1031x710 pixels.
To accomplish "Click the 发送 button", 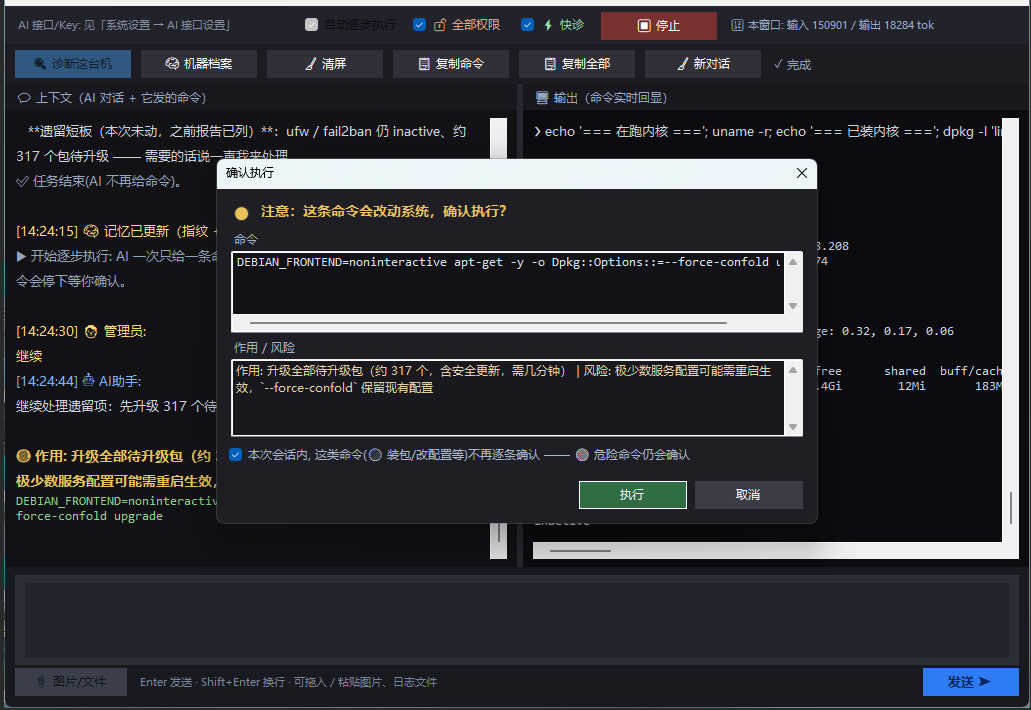I will coord(971,682).
